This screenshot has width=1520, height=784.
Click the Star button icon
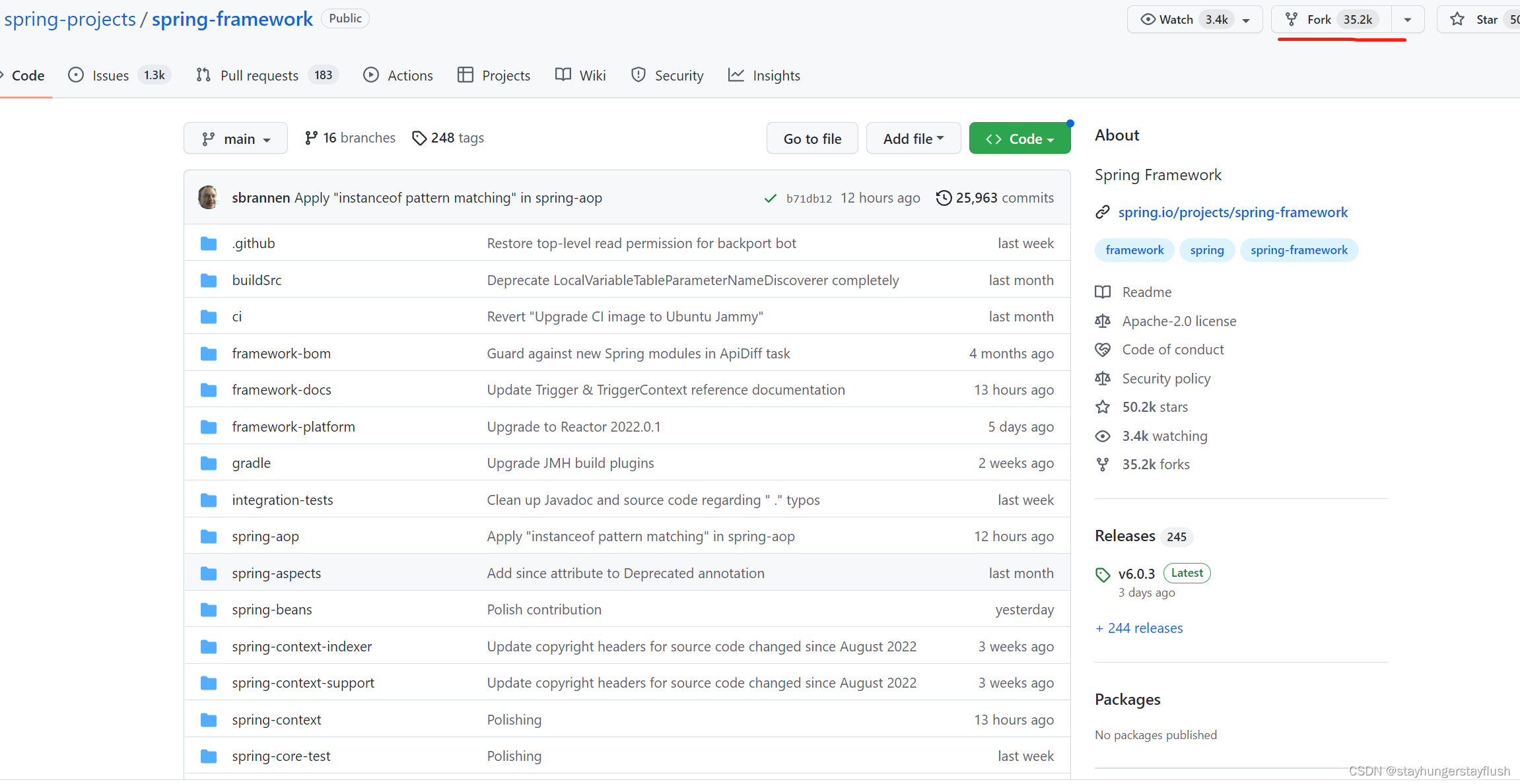pyautogui.click(x=1457, y=19)
